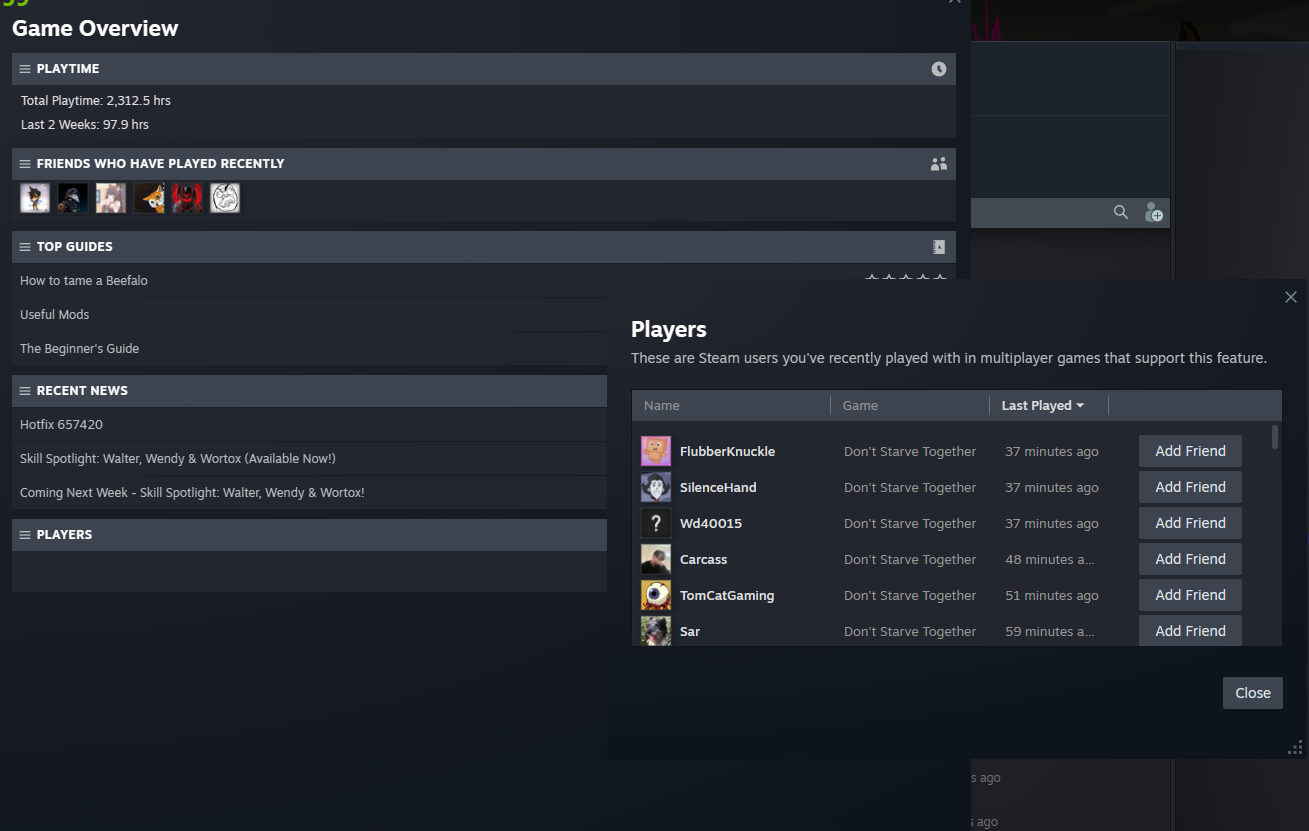This screenshot has height=831, width=1309.
Task: Open Coming Next Week Skill Spotlight news
Action: [192, 493]
